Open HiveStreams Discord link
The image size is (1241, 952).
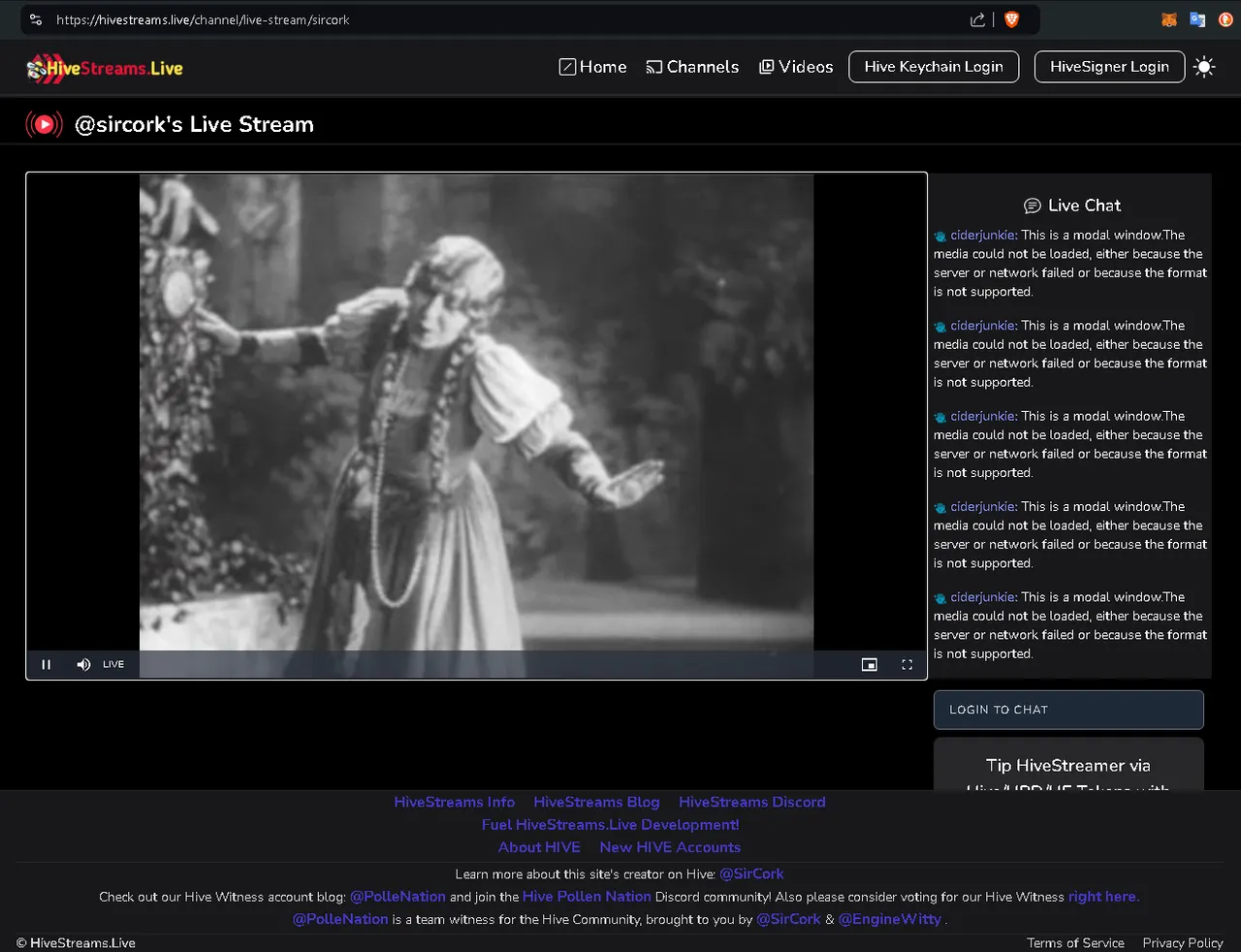[x=752, y=802]
